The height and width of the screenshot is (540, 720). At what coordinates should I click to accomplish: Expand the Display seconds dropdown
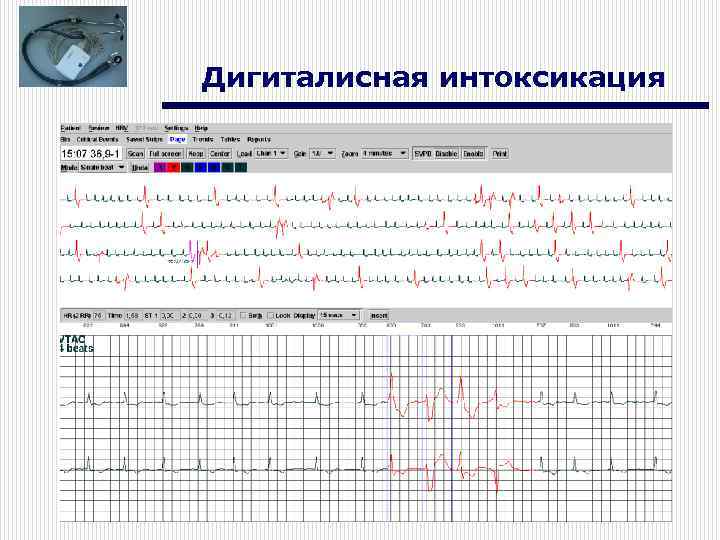pyautogui.click(x=339, y=315)
